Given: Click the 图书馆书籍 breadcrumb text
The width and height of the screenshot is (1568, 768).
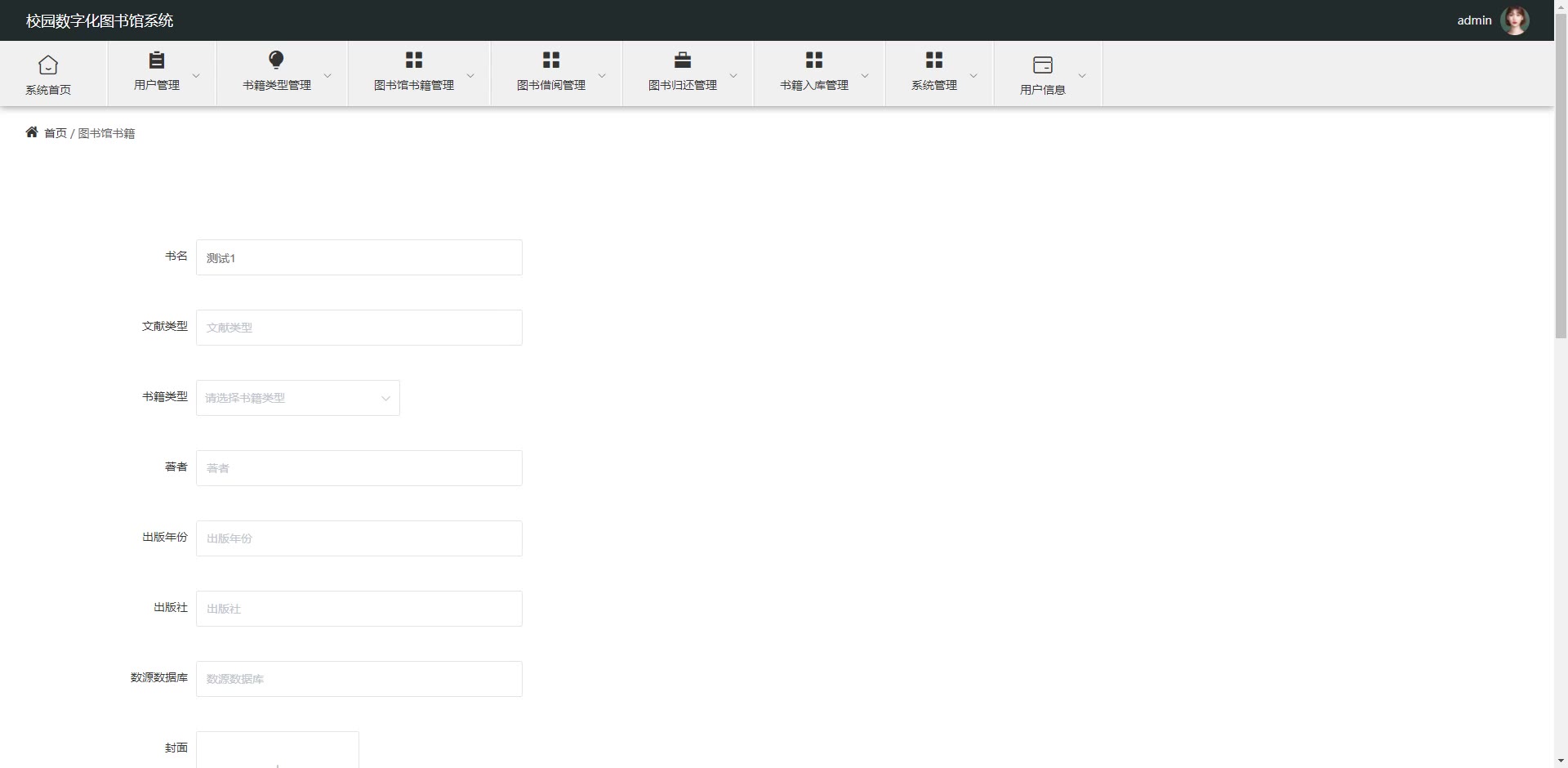Looking at the screenshot, I should (x=106, y=133).
